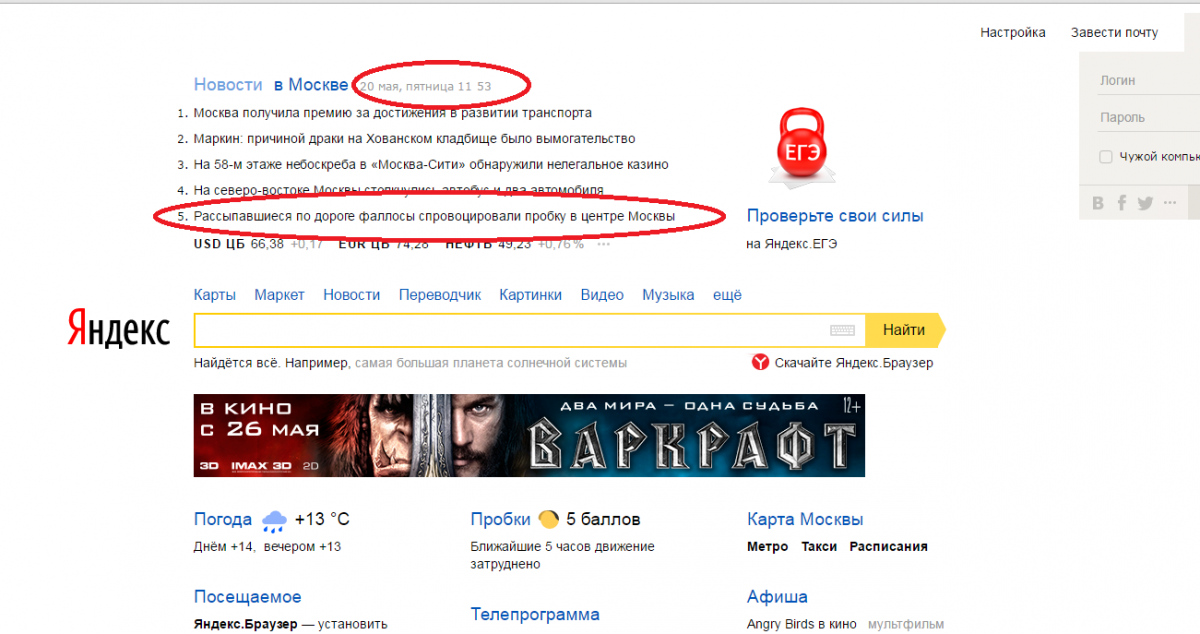This screenshot has height=634, width=1200.
Task: Click inside the Yandex search field
Action: (x=510, y=330)
